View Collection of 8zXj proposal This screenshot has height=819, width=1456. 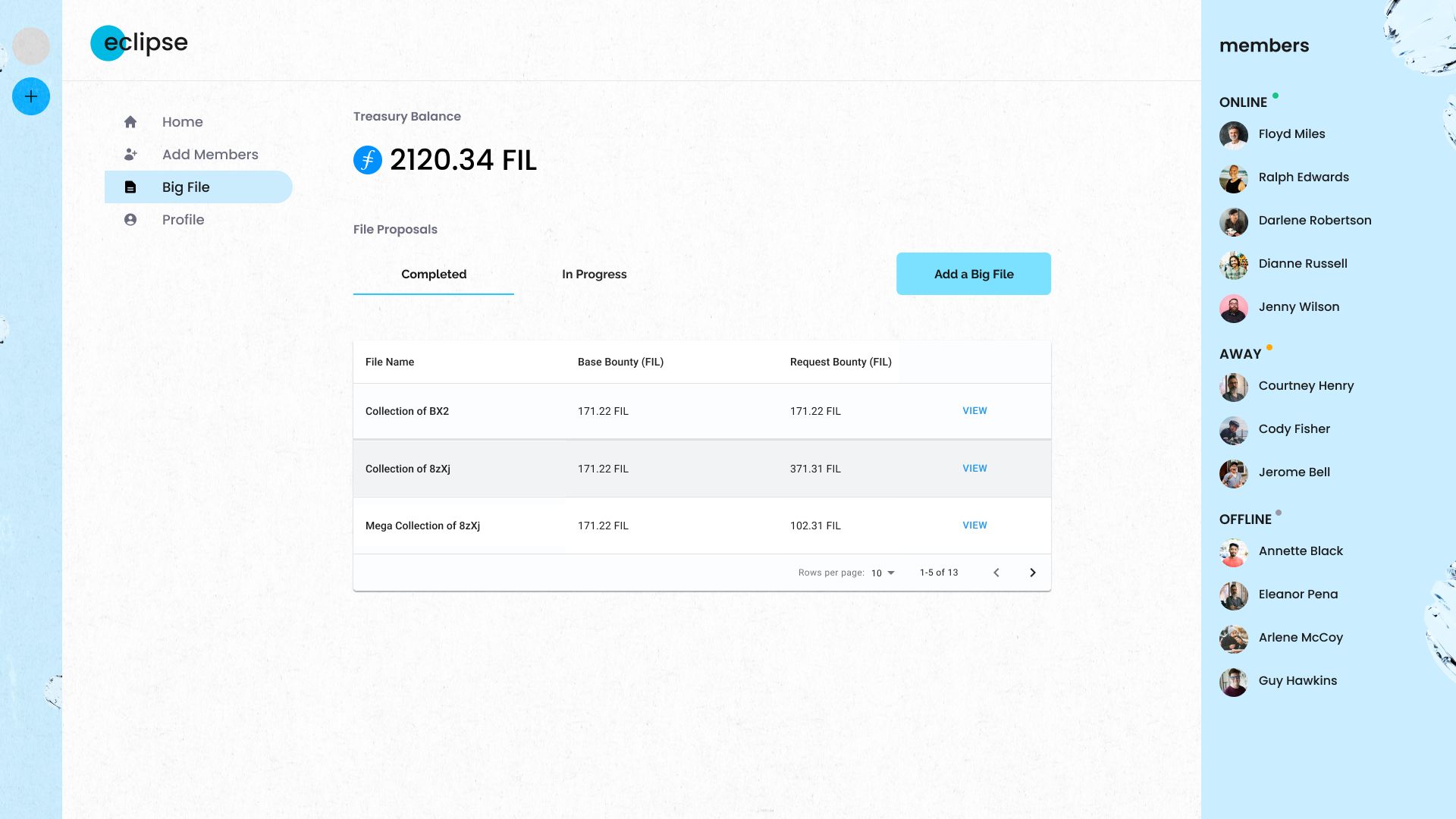pos(975,468)
